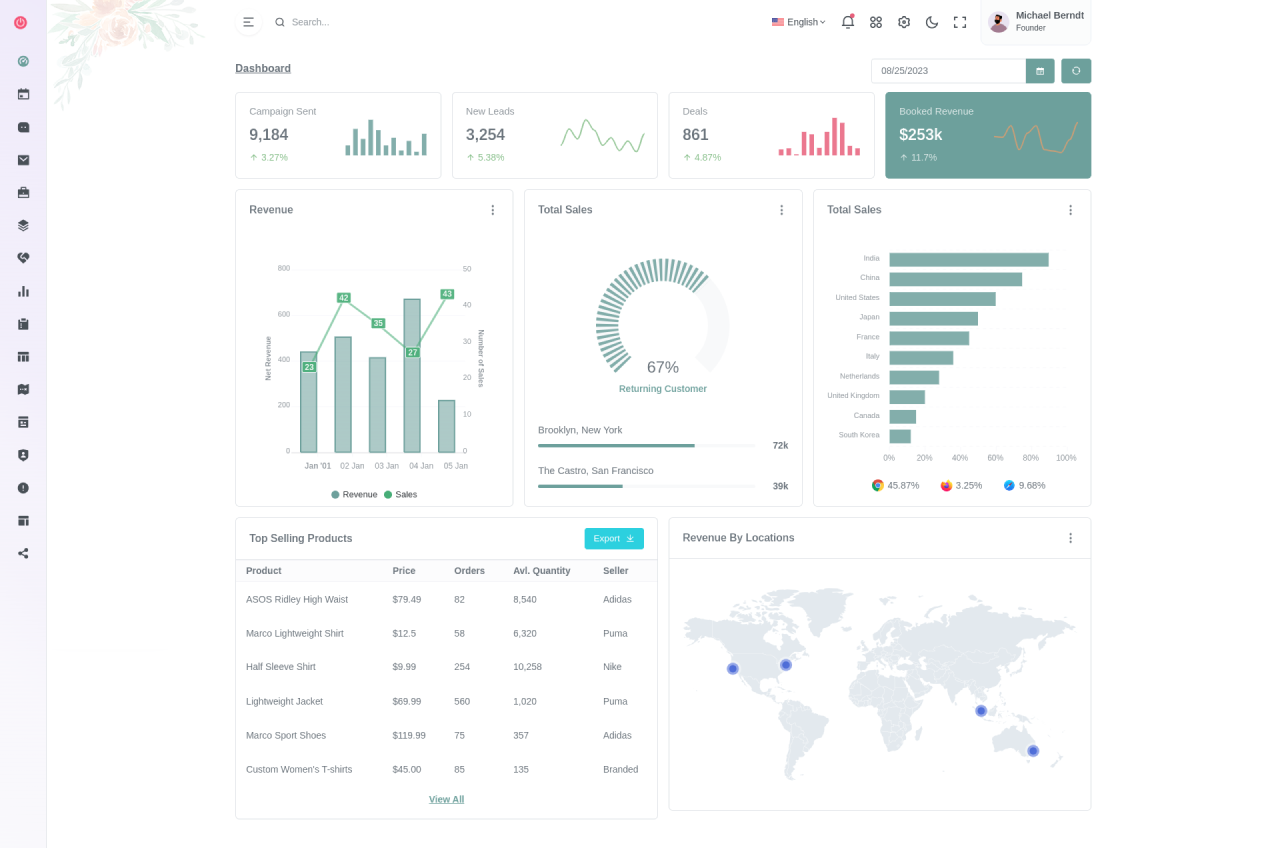Click the Chrome browser icon 45.87%
The height and width of the screenshot is (848, 1280).
[x=878, y=485]
